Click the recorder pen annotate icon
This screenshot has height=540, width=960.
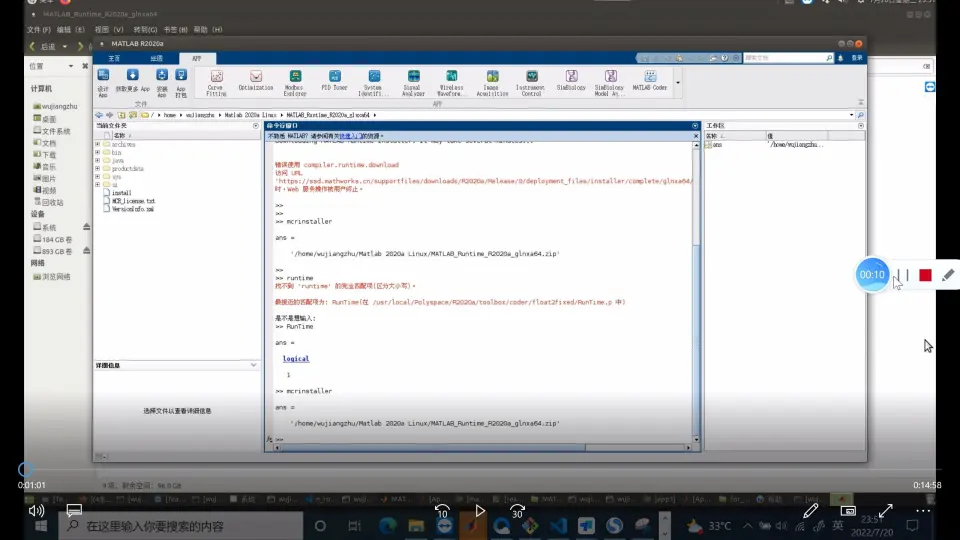(x=948, y=276)
